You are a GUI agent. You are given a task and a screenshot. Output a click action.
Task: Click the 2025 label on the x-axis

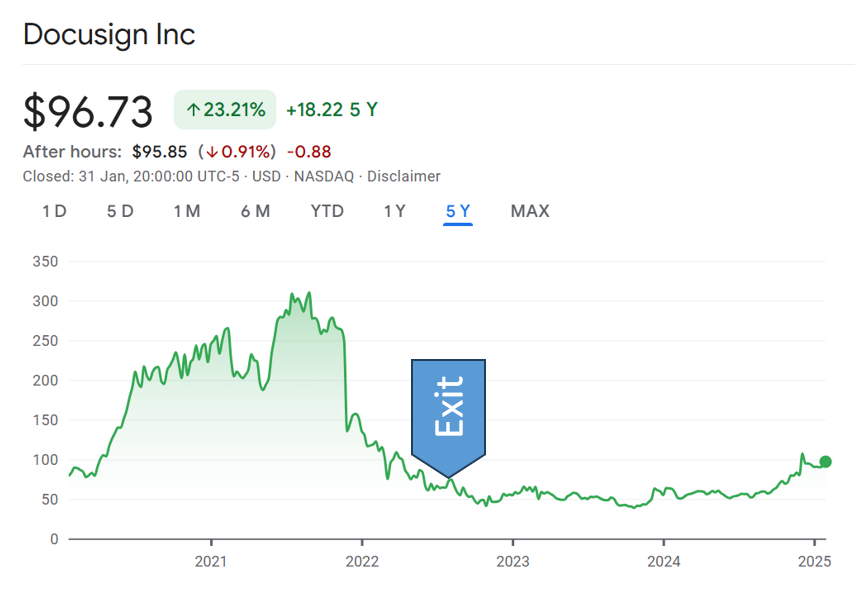815,561
